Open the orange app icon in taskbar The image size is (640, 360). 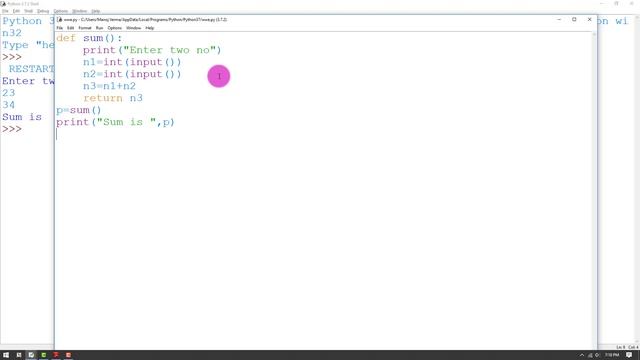coord(69,355)
